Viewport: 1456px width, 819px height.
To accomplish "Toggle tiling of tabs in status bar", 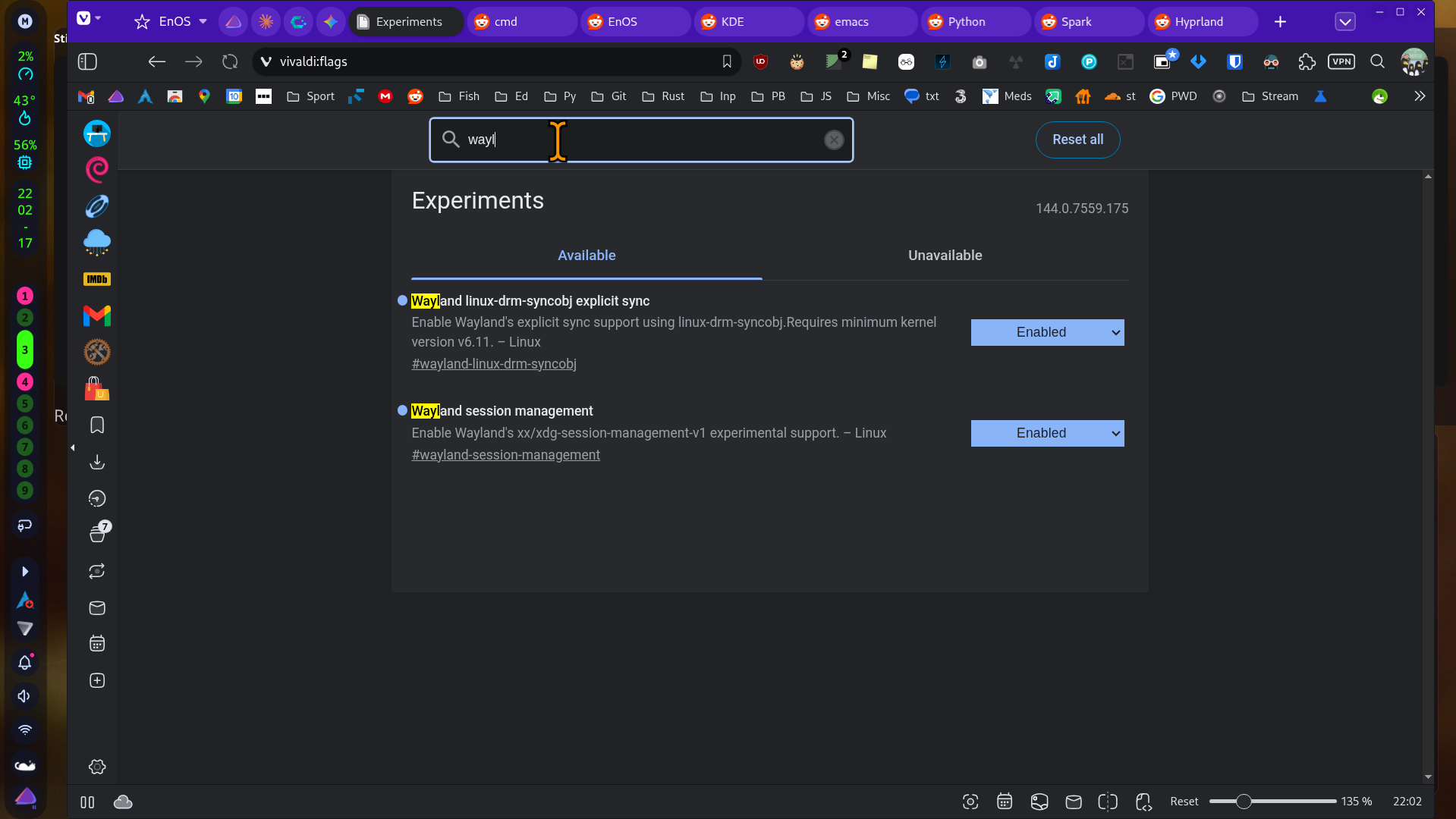I will (x=1108, y=802).
